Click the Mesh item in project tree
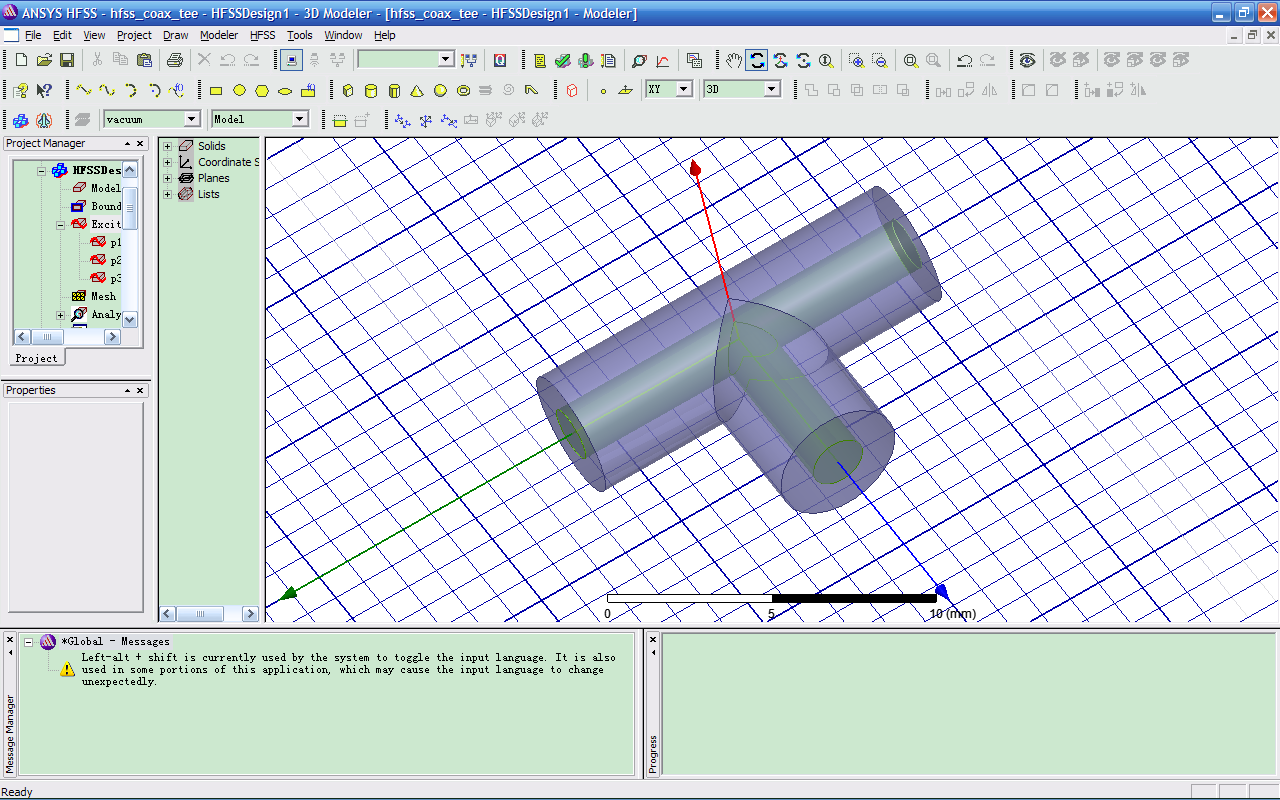1280x800 pixels. [103, 296]
